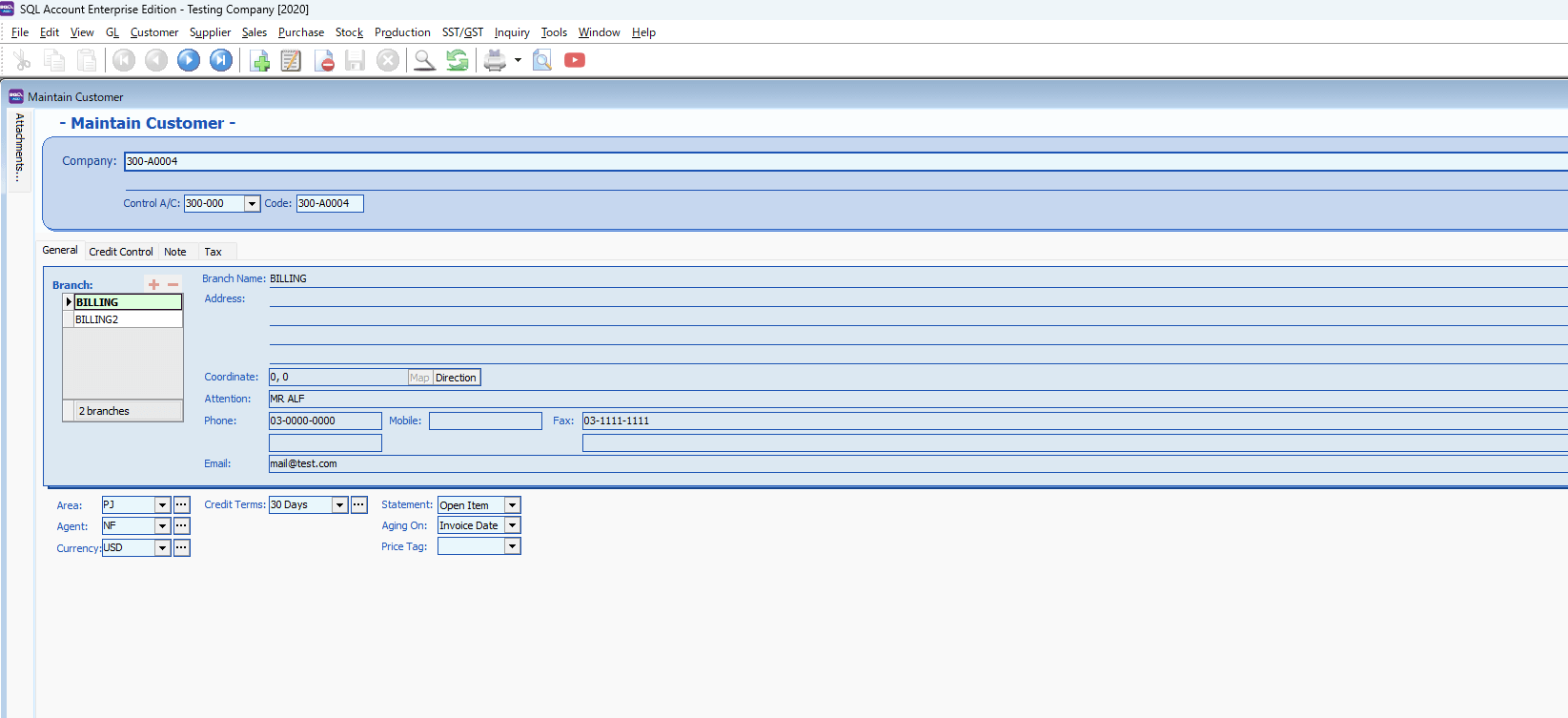
Task: Open Area lookup ellipsis button
Action: coord(181,504)
